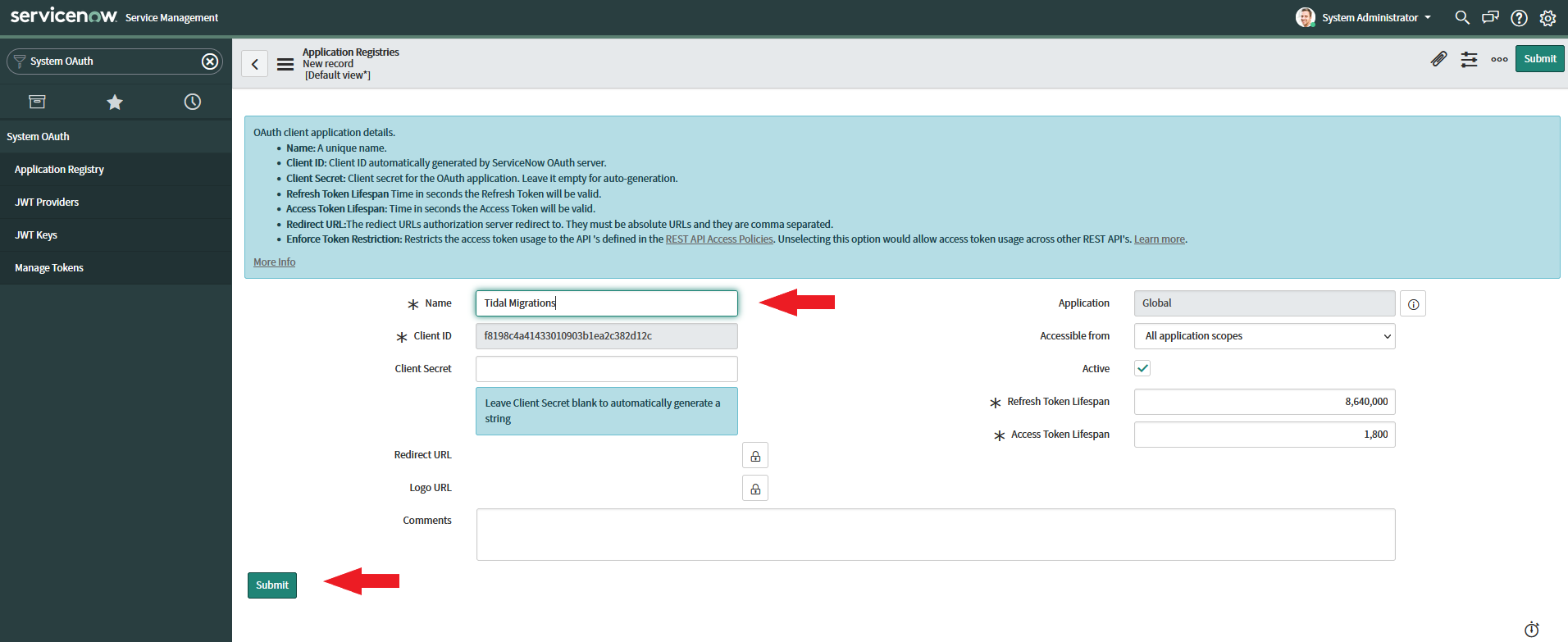Click the Client Secret input field
The width and height of the screenshot is (1568, 642).
pyautogui.click(x=607, y=369)
